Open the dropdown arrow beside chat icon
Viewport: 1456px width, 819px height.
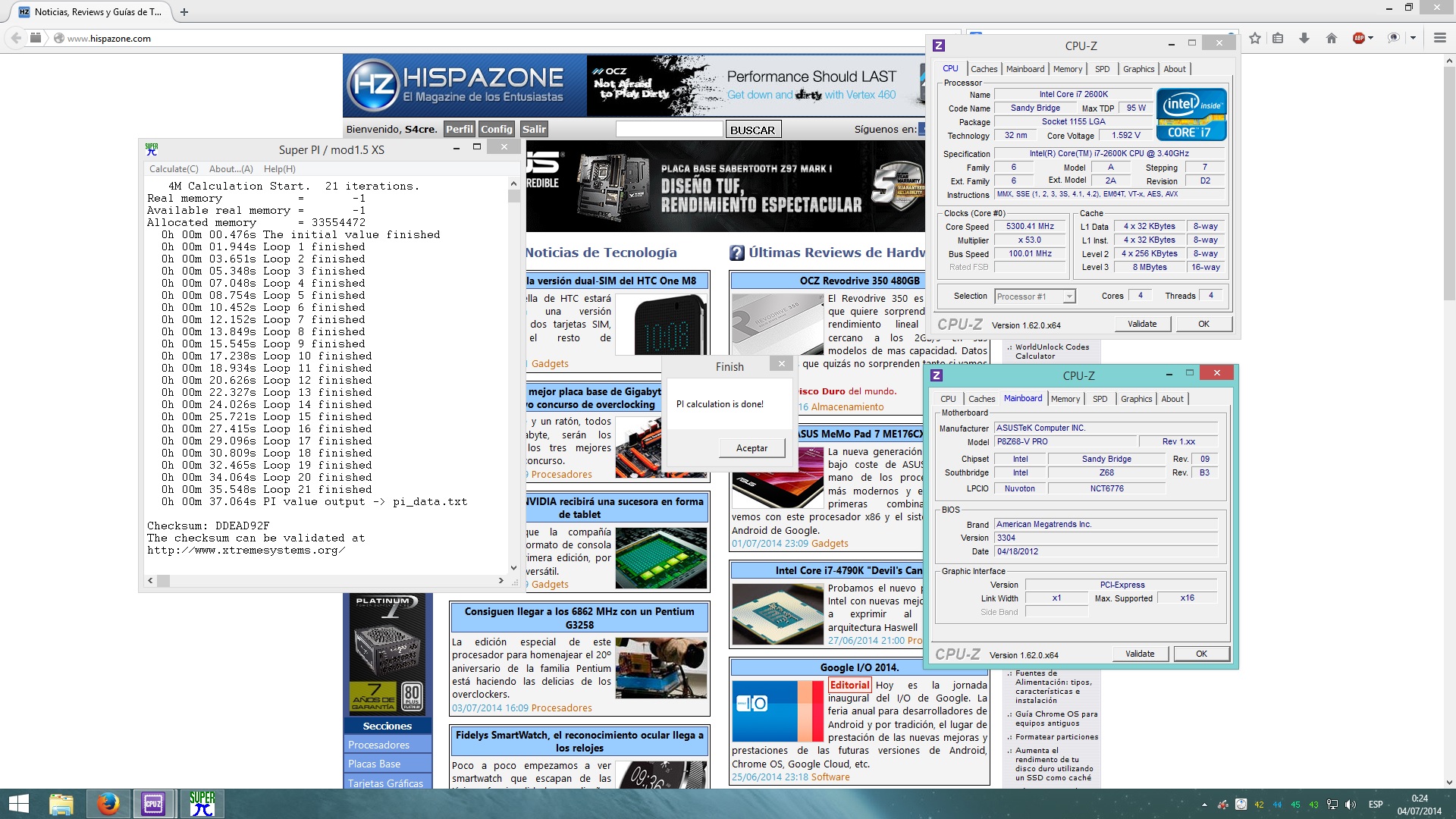click(1413, 38)
